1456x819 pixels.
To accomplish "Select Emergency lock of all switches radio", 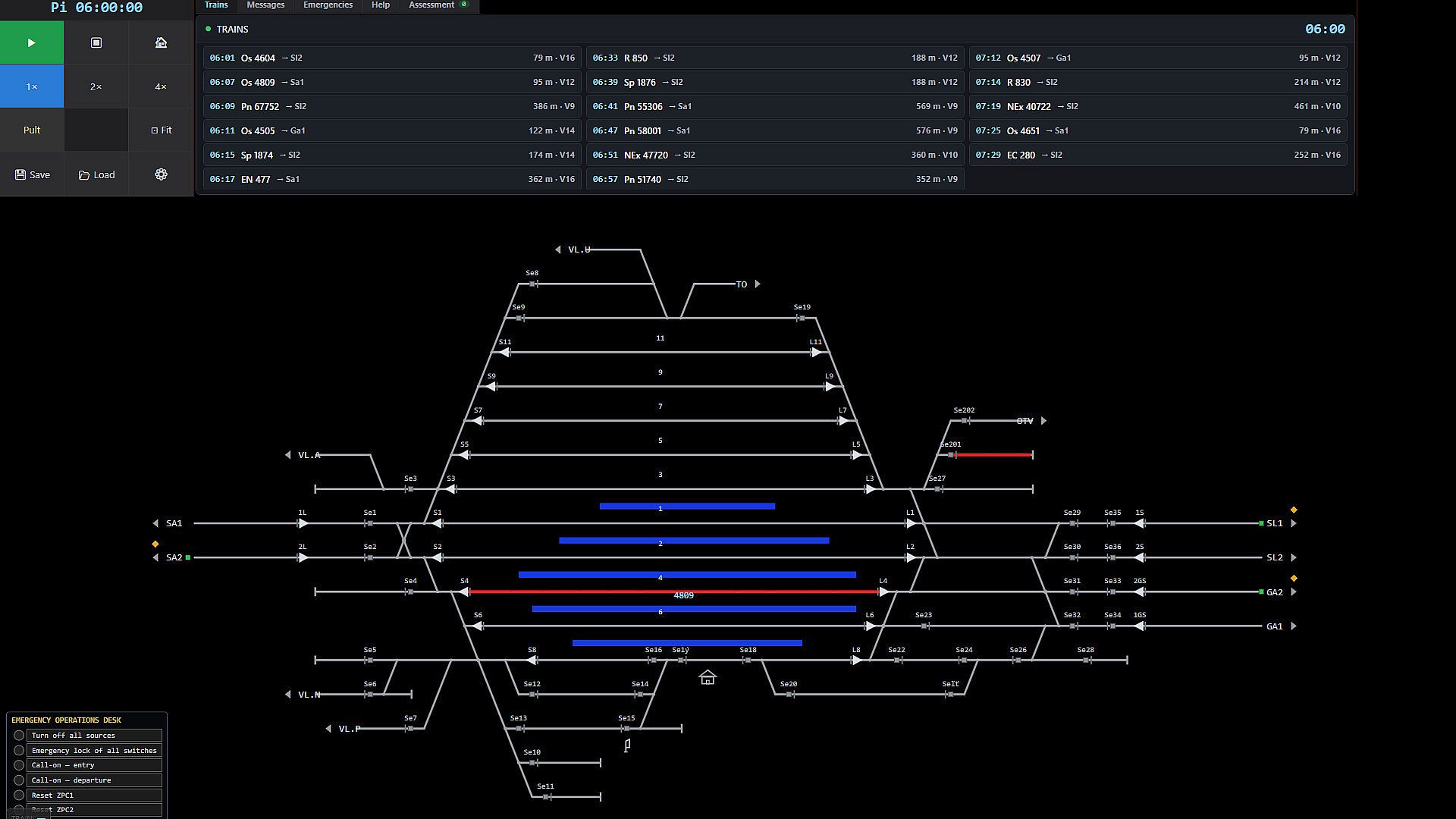I will [19, 751].
